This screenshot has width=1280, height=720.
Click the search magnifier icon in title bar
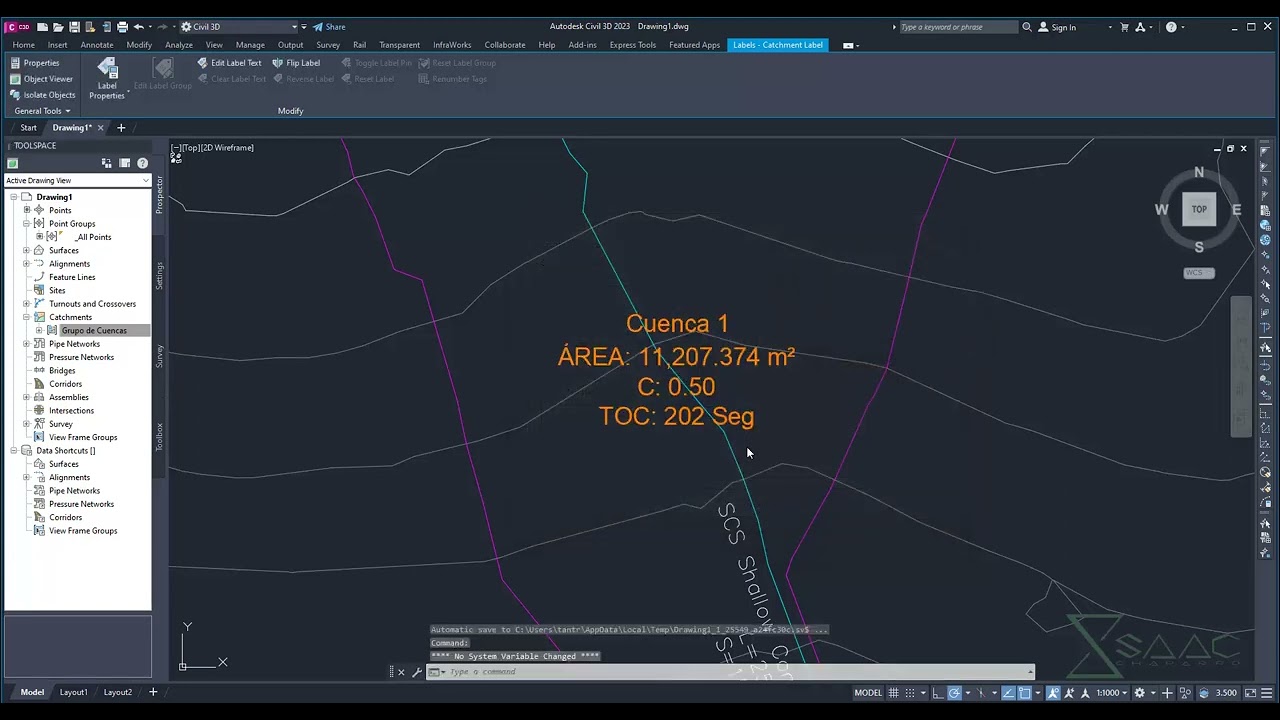point(1027,27)
